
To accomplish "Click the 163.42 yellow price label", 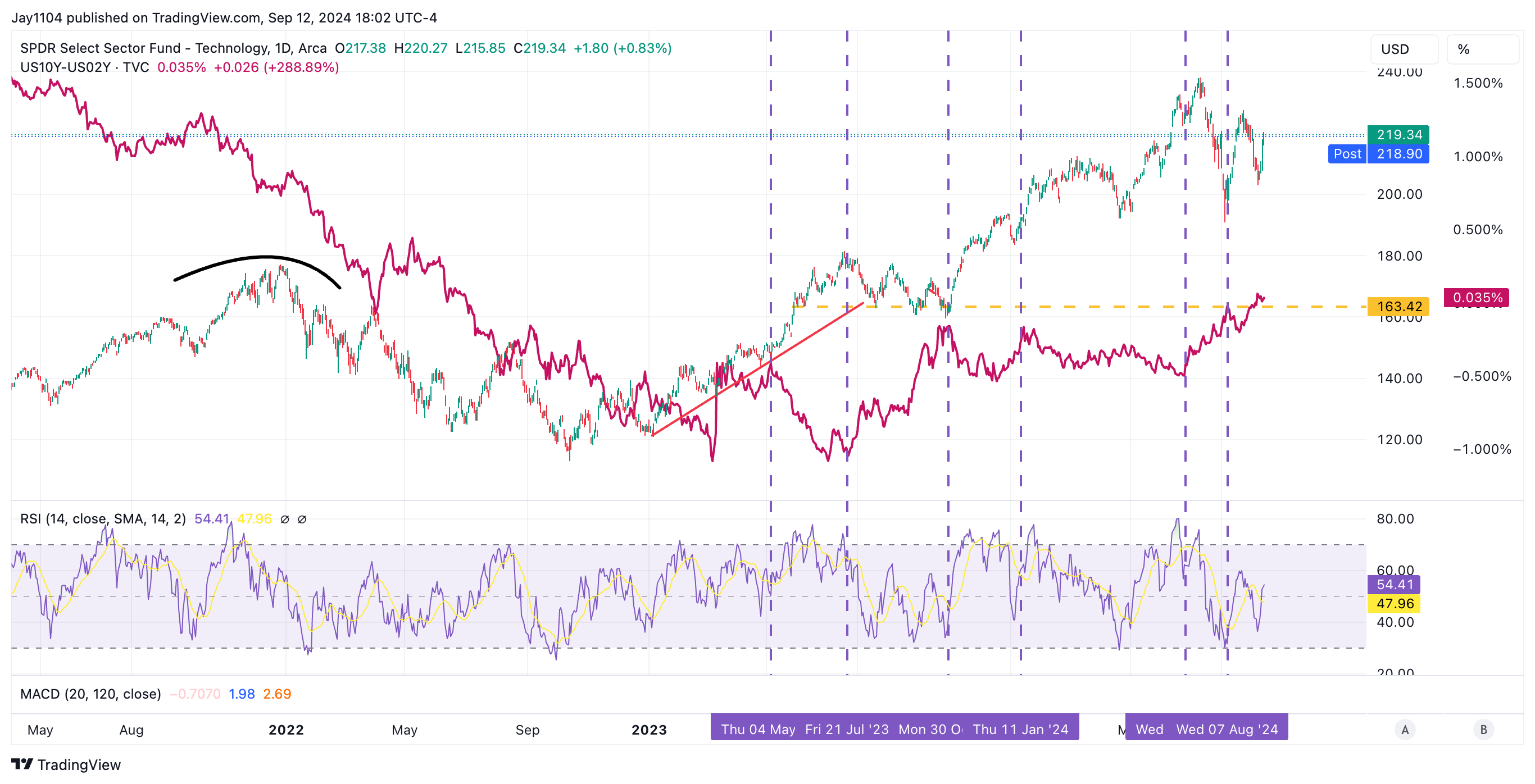I will [1398, 306].
